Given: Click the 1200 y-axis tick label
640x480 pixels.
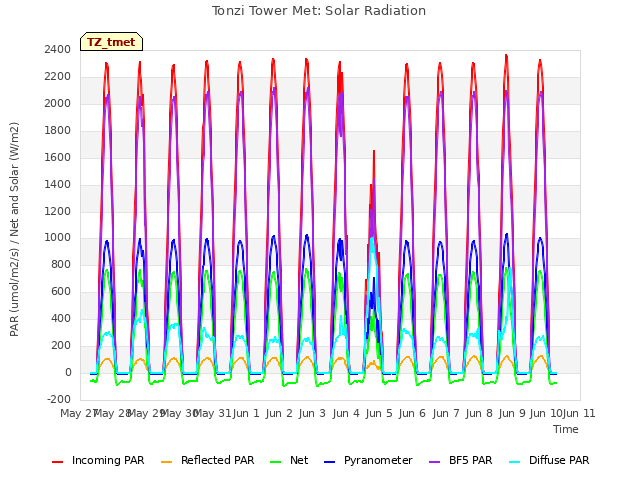Looking at the screenshot, I should [x=58, y=211].
